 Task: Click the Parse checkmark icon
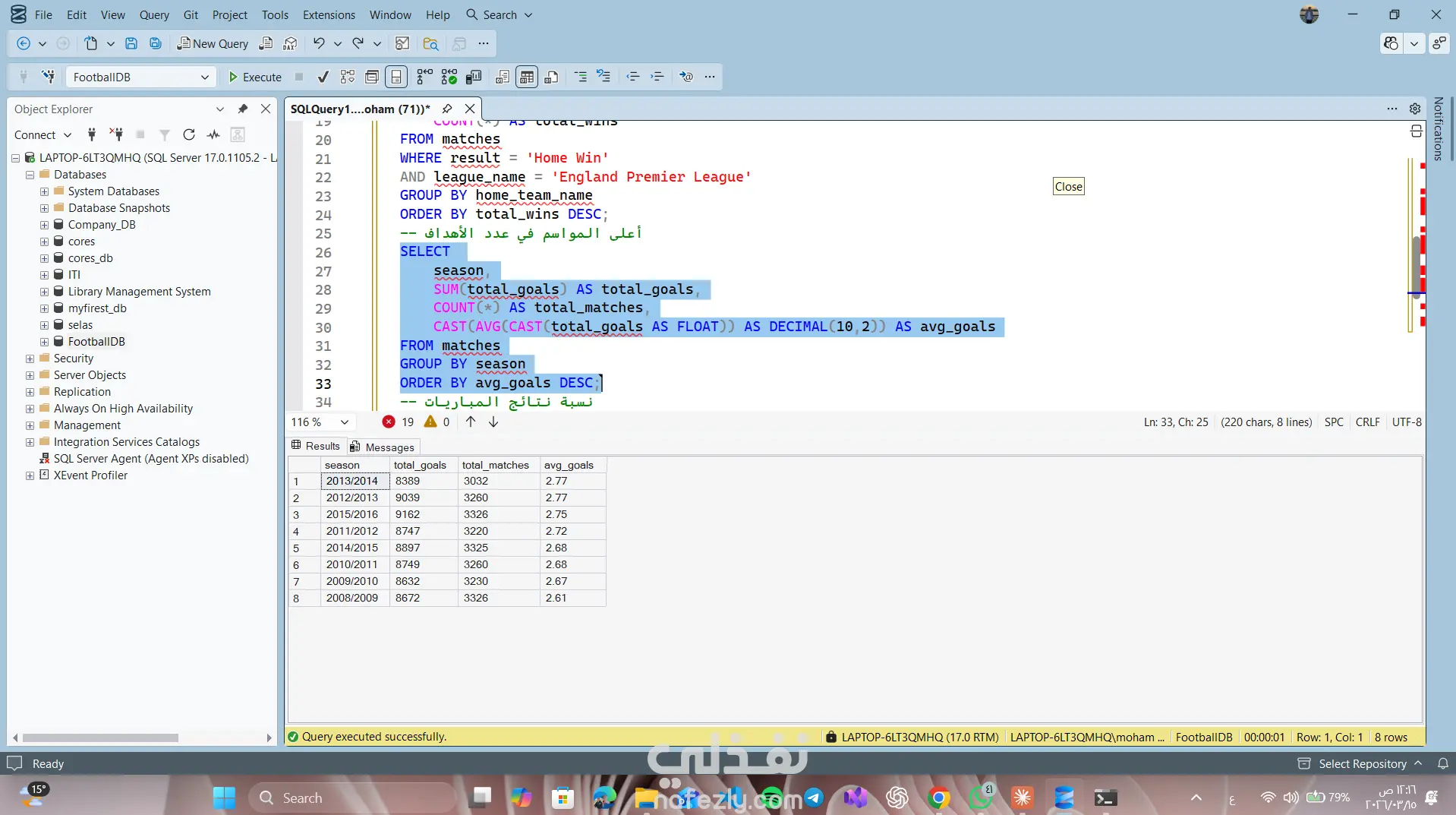pyautogui.click(x=323, y=77)
